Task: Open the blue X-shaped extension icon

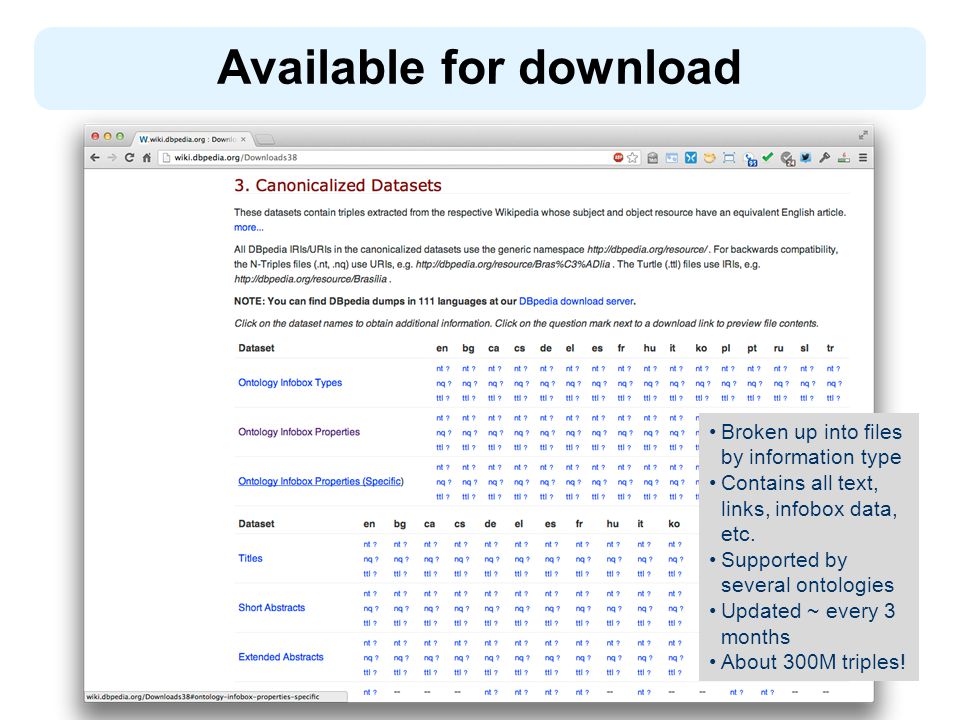Action: pos(691,158)
